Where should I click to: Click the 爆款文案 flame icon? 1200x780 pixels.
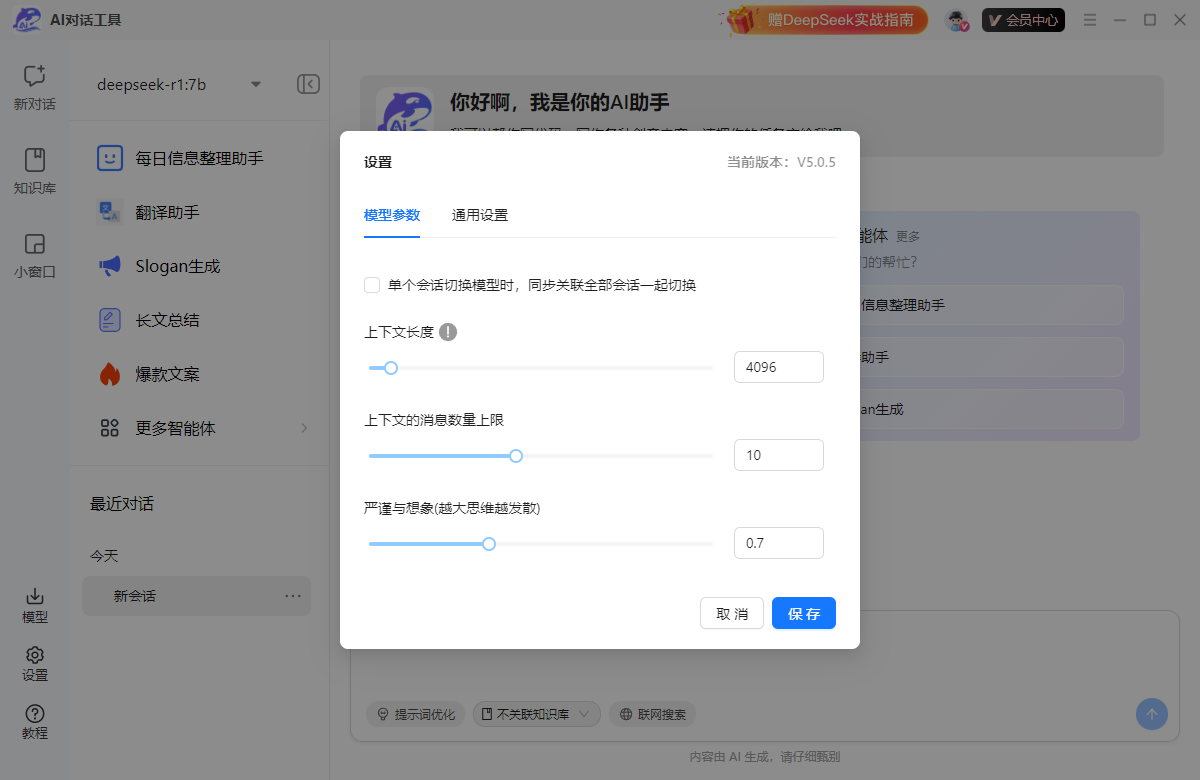110,374
